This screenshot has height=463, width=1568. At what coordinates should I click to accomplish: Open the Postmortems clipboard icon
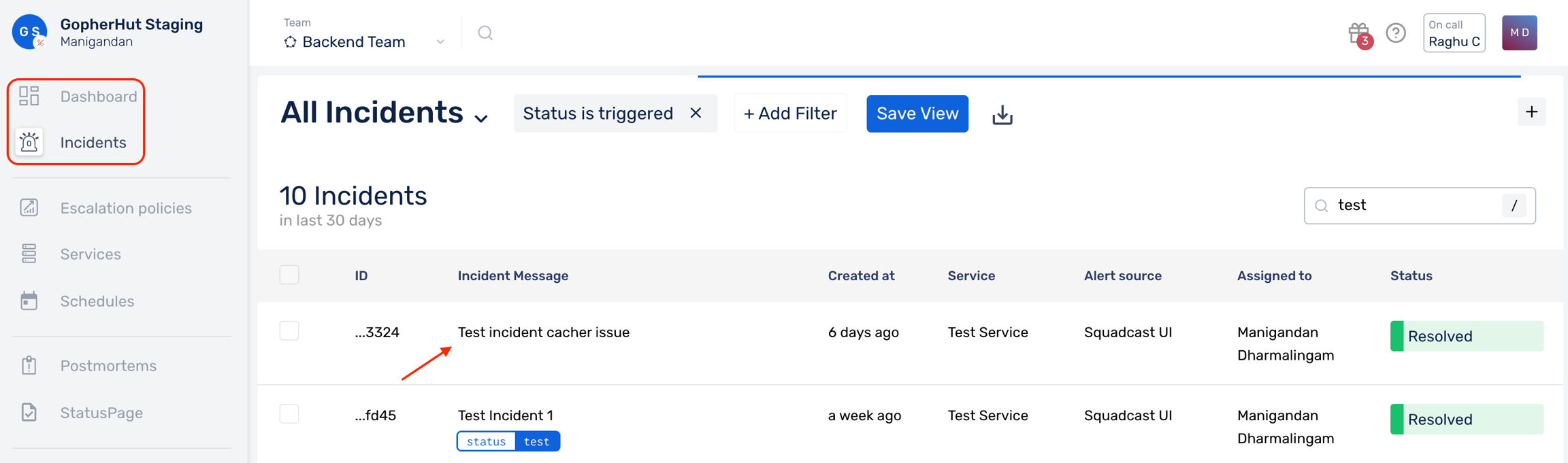[x=29, y=365]
